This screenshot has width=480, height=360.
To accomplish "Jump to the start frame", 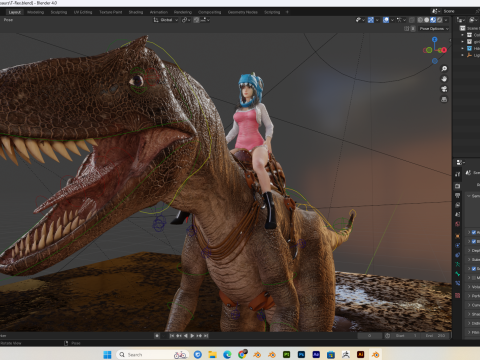I will 172,336.
